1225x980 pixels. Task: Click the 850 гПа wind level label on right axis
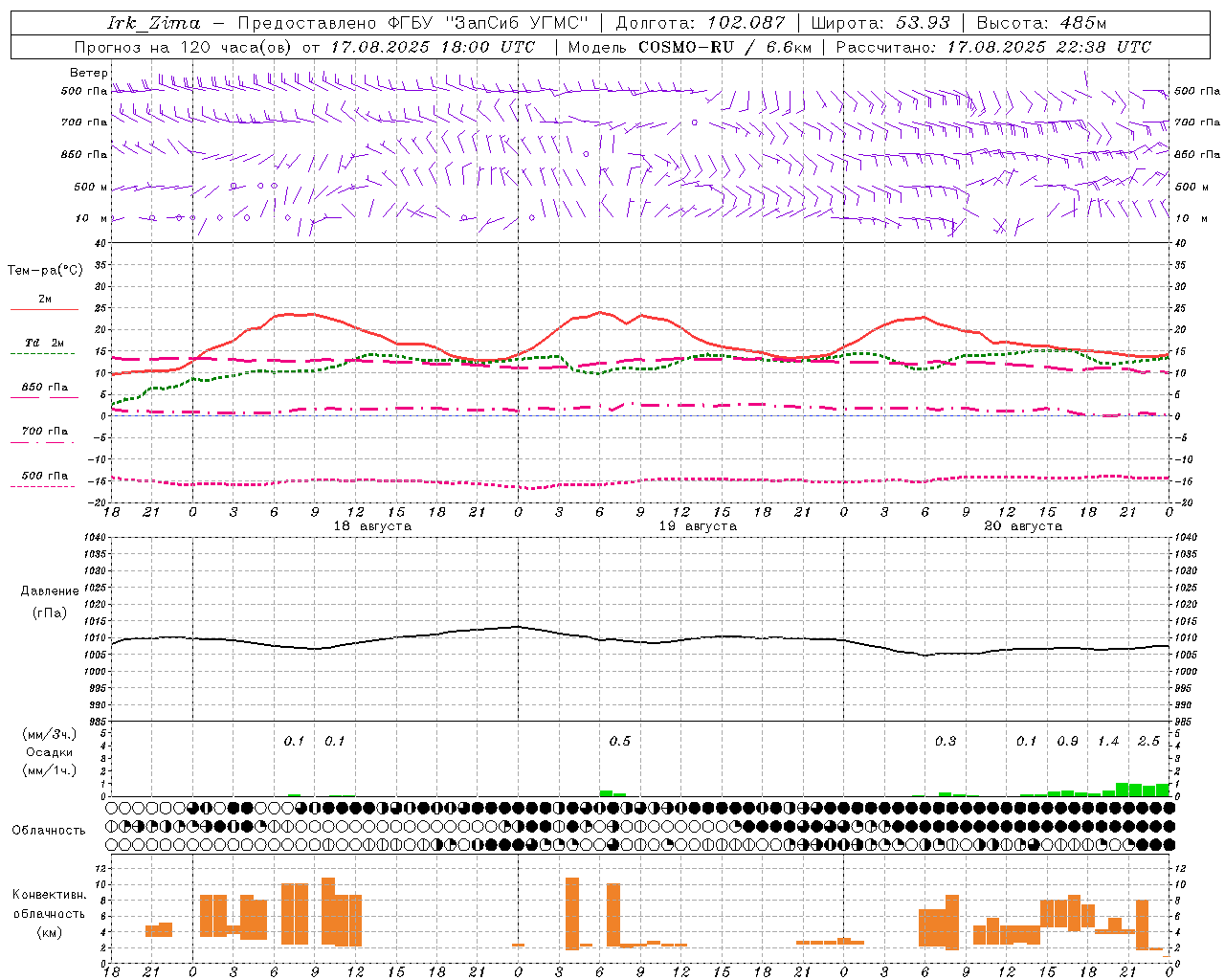coord(1197,154)
